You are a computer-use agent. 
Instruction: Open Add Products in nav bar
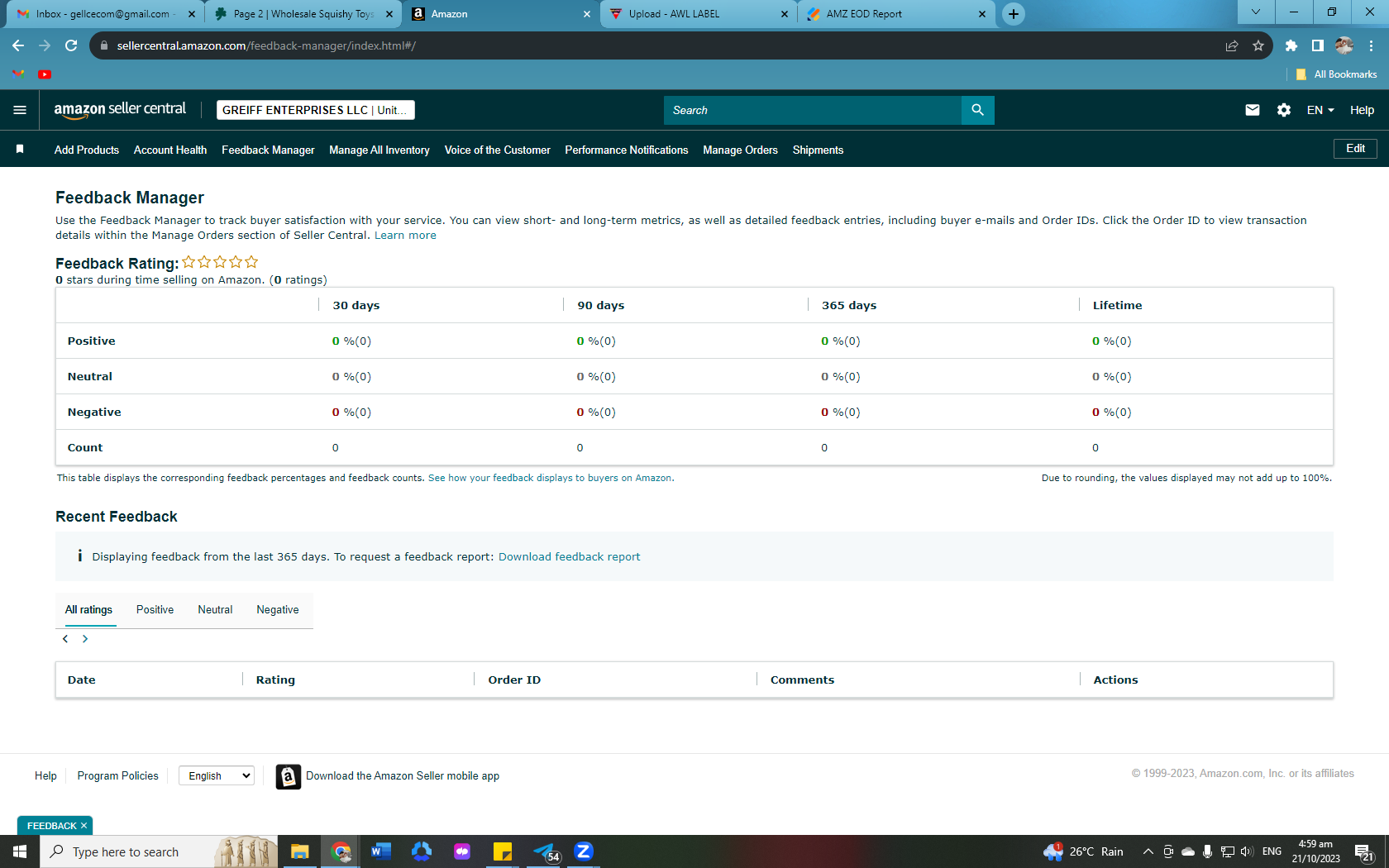point(87,150)
